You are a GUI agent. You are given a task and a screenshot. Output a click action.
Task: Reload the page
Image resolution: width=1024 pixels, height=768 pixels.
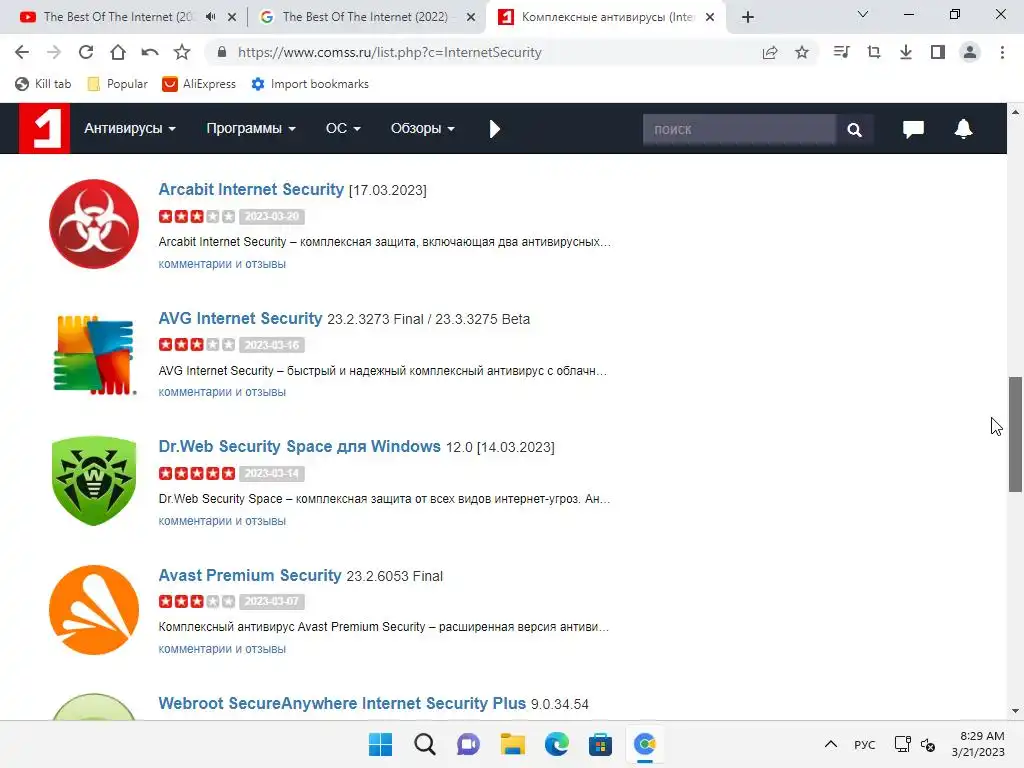pos(86,52)
